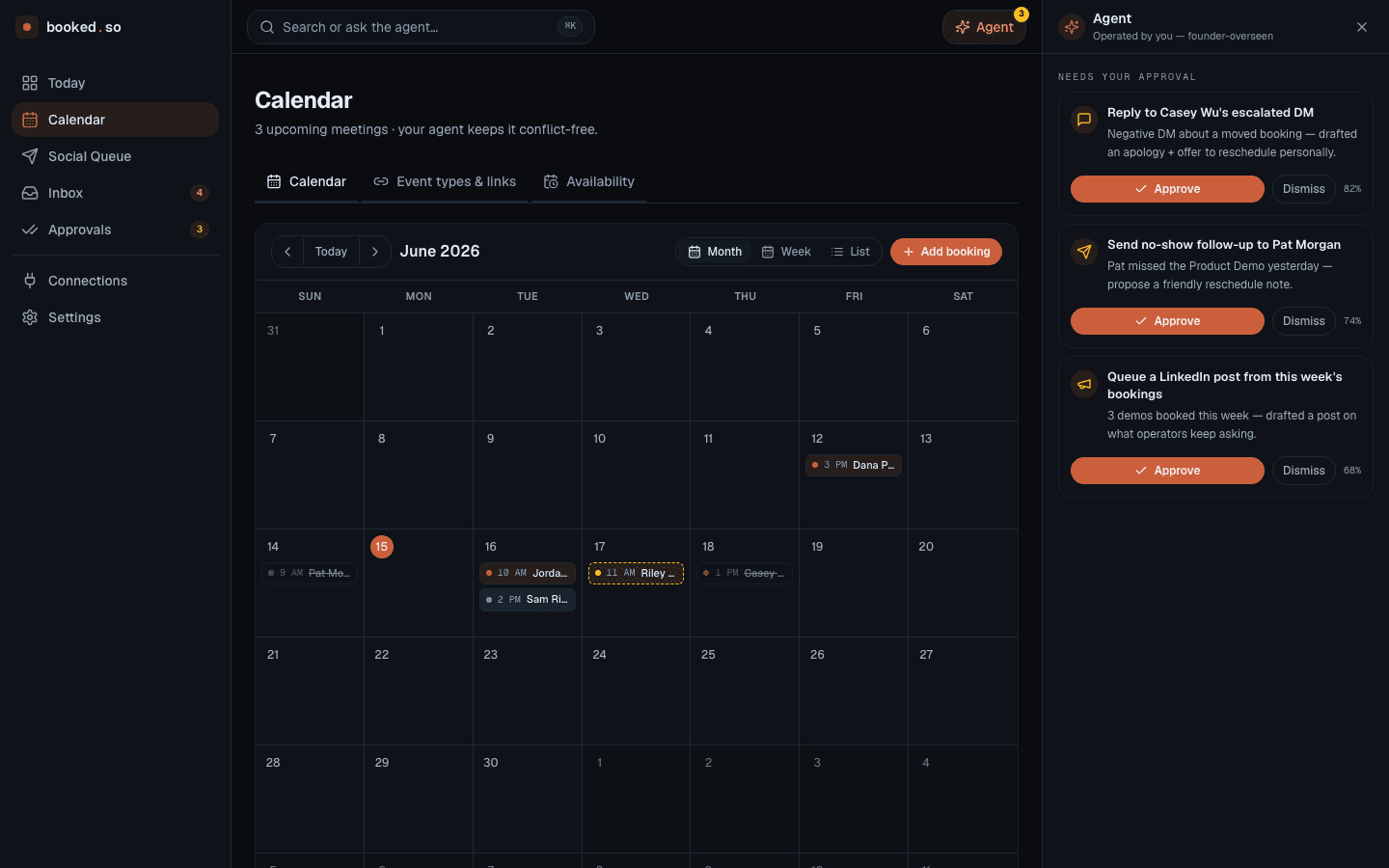Click the 74% confidence label
This screenshot has width=1389, height=868.
(x=1352, y=321)
